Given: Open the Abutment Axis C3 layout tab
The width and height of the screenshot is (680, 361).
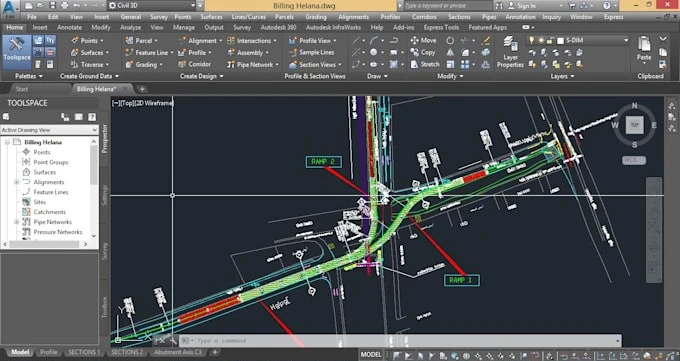Looking at the screenshot, I should coord(178,352).
